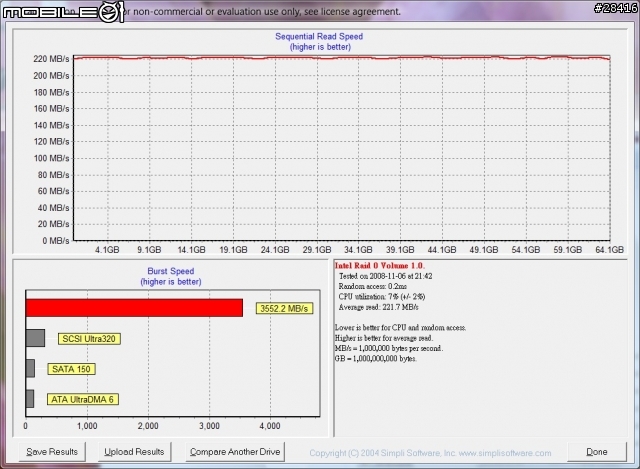This screenshot has width=640, height=469.
Task: Click the ATA UltraDMA 6 label
Action: click(x=82, y=399)
